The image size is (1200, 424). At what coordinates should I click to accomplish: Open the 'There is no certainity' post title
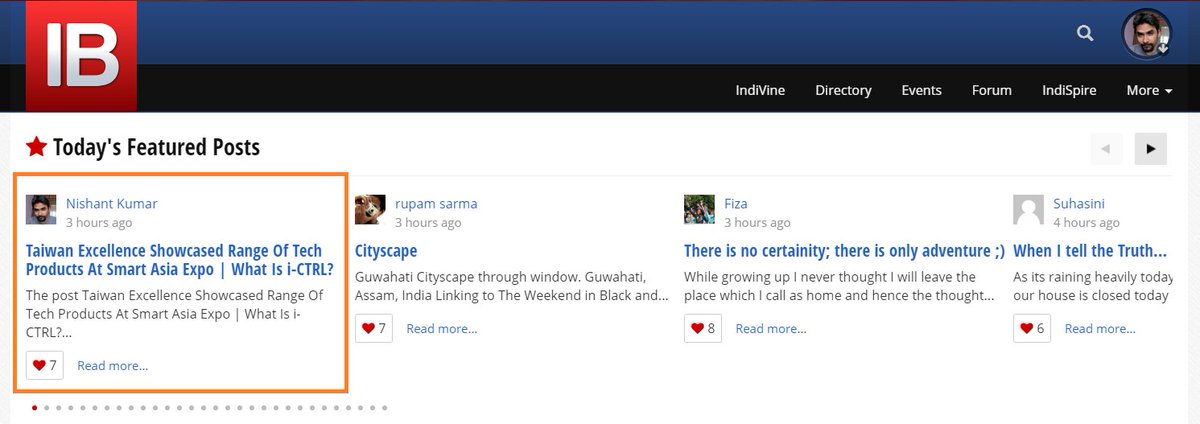[x=844, y=250]
